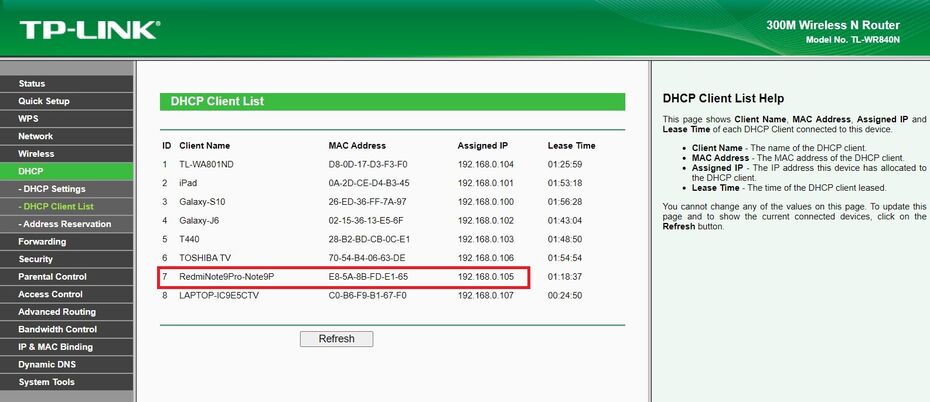
Task: Click MAC address 28-B2-BD-CB-0C-E1
Action: tap(369, 239)
